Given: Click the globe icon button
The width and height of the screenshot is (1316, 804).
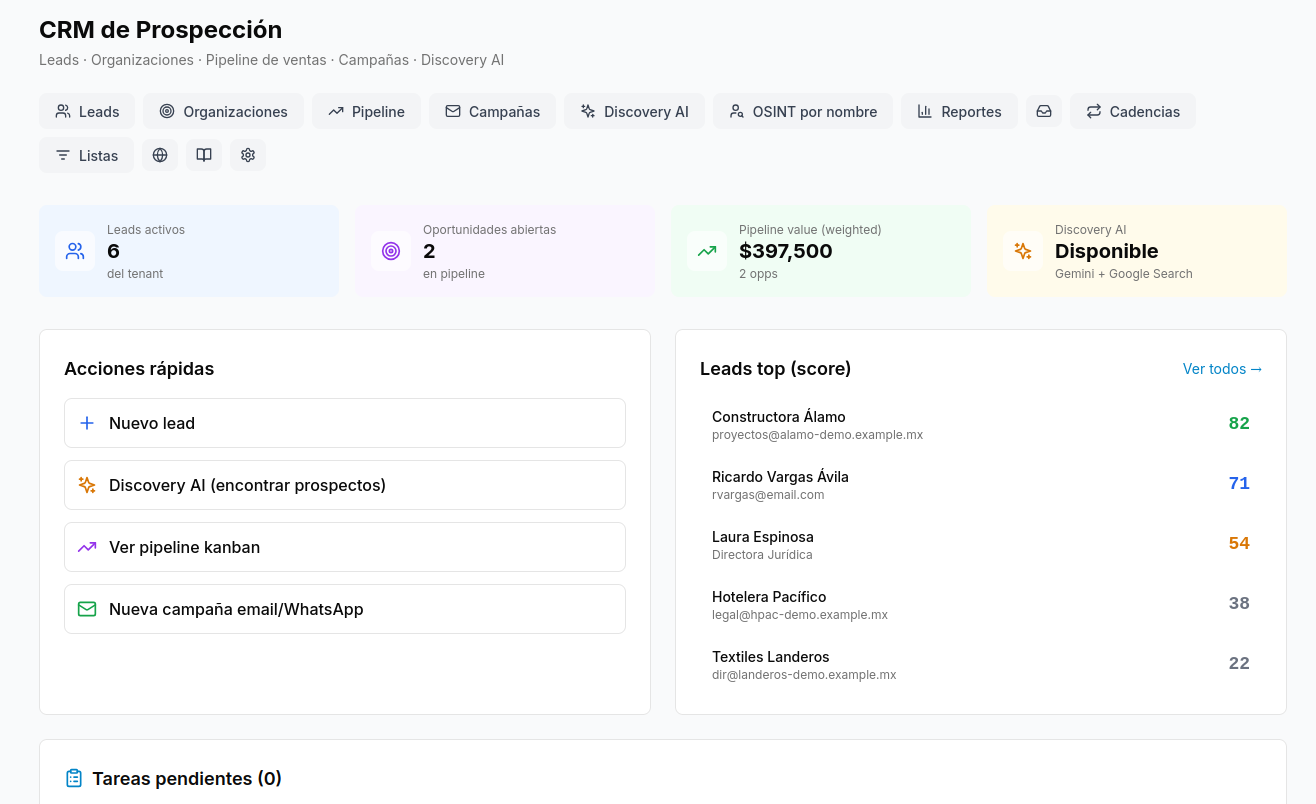Looking at the screenshot, I should click(160, 155).
